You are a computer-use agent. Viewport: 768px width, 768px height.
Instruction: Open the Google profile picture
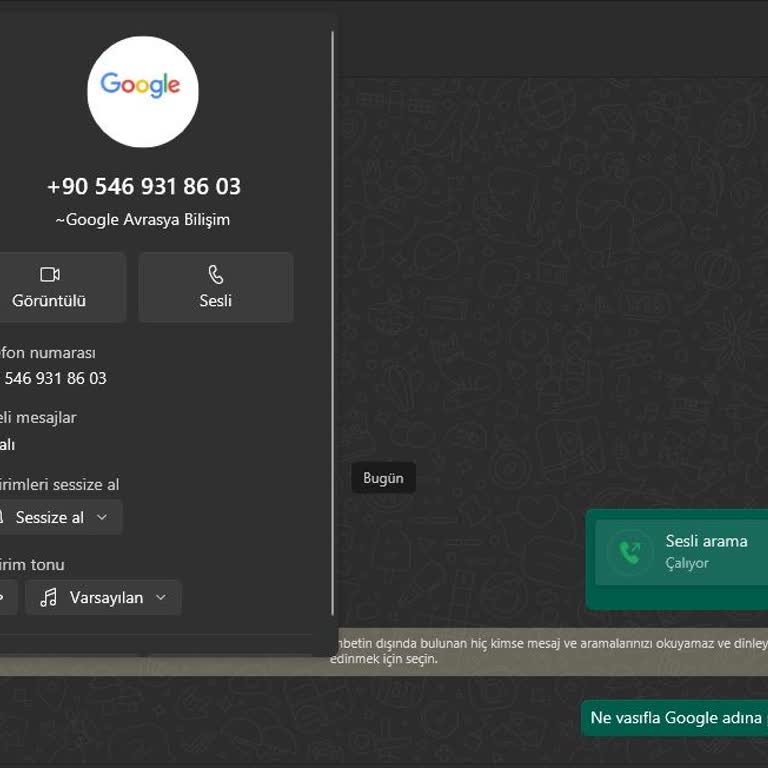click(143, 92)
